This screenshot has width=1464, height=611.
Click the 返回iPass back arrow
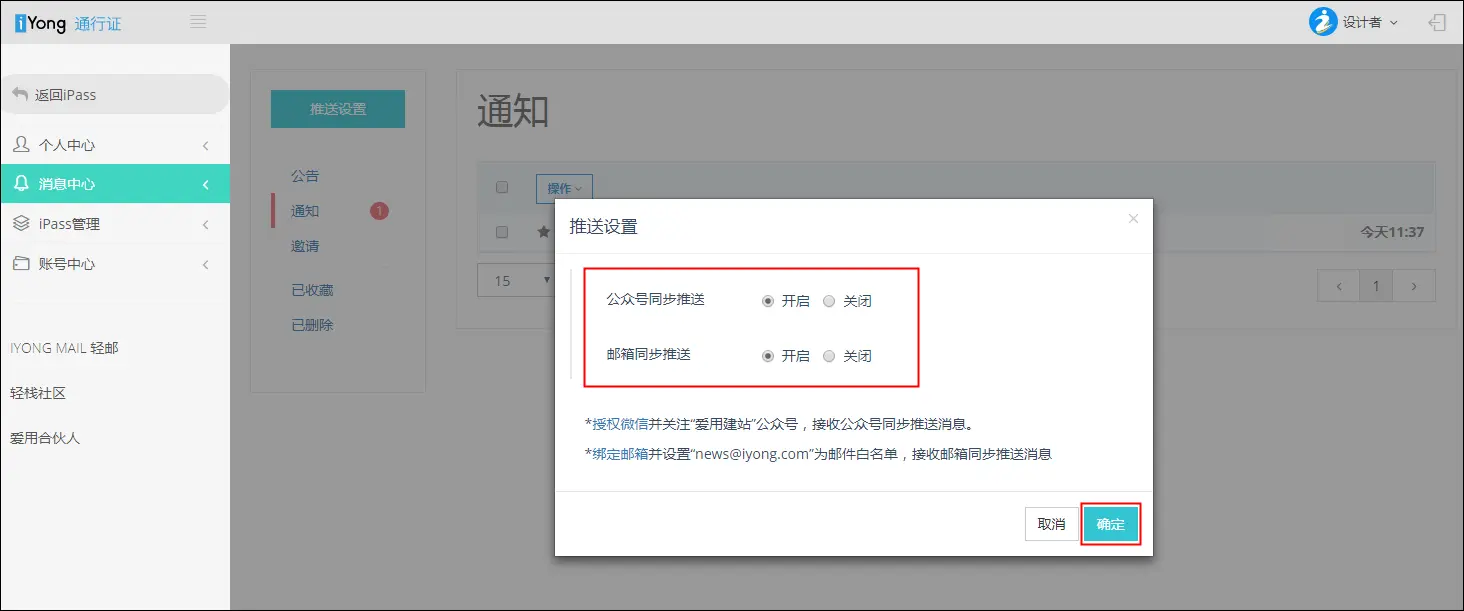[x=20, y=94]
